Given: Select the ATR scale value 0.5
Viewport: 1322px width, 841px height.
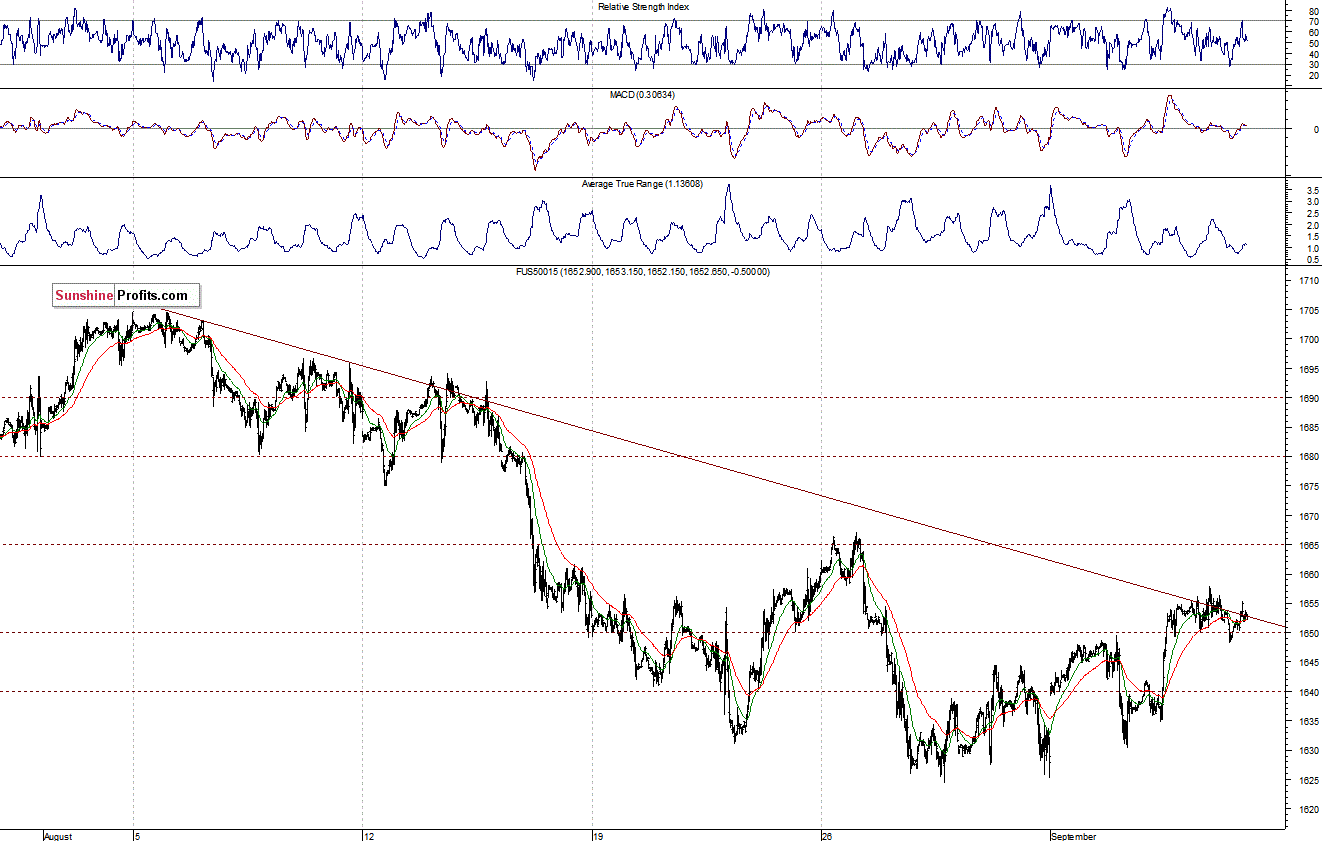Looking at the screenshot, I should point(1311,260).
